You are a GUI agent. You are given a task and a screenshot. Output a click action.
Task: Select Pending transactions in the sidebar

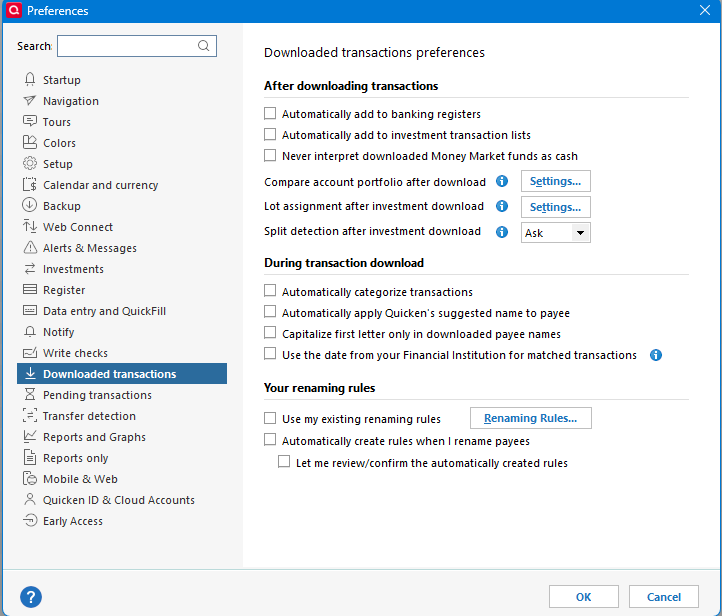tap(97, 395)
